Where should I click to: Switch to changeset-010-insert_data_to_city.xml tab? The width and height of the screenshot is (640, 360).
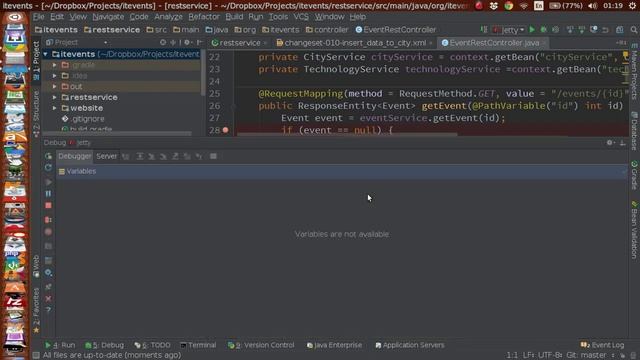(x=355, y=43)
